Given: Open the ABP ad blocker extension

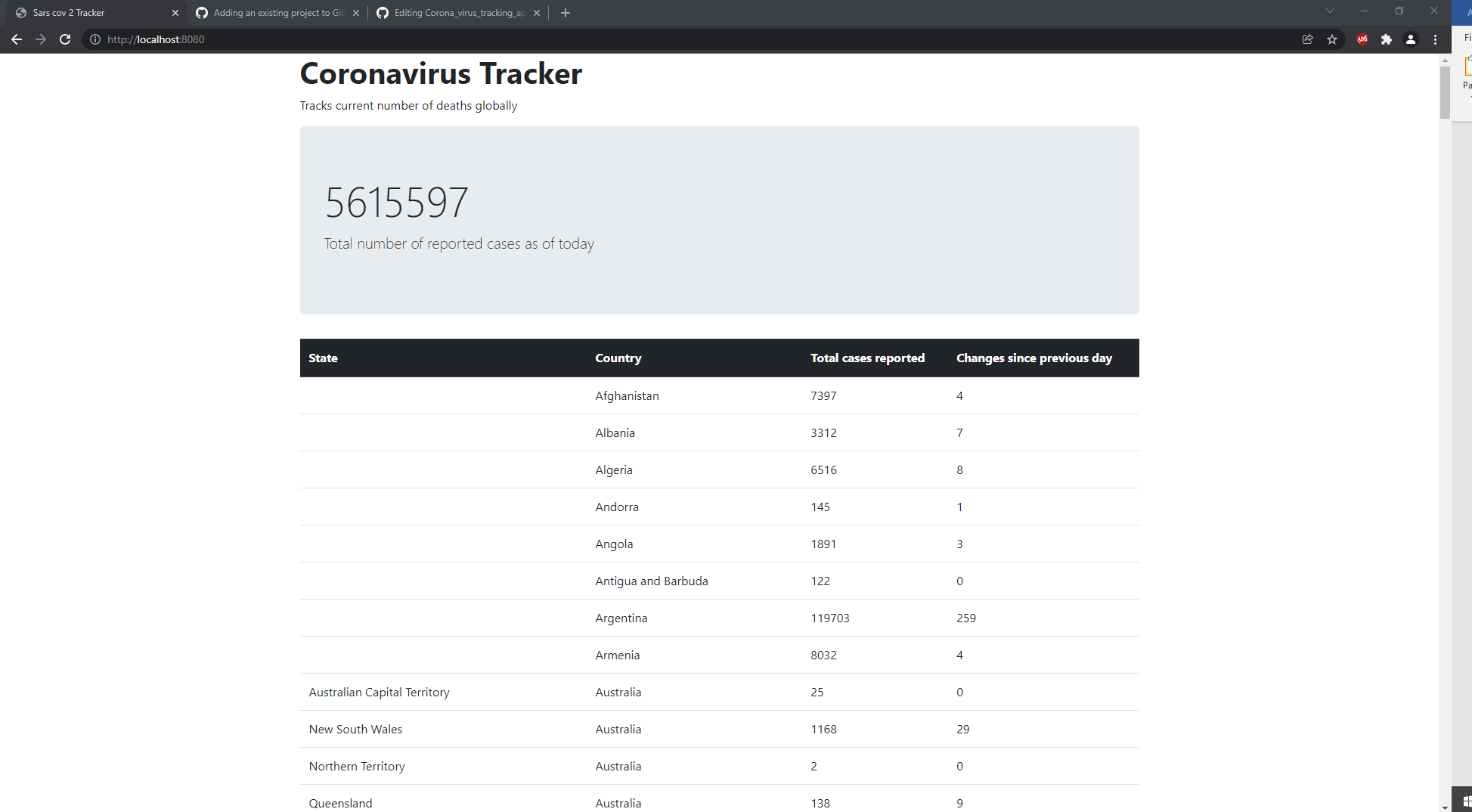Looking at the screenshot, I should tap(1362, 39).
